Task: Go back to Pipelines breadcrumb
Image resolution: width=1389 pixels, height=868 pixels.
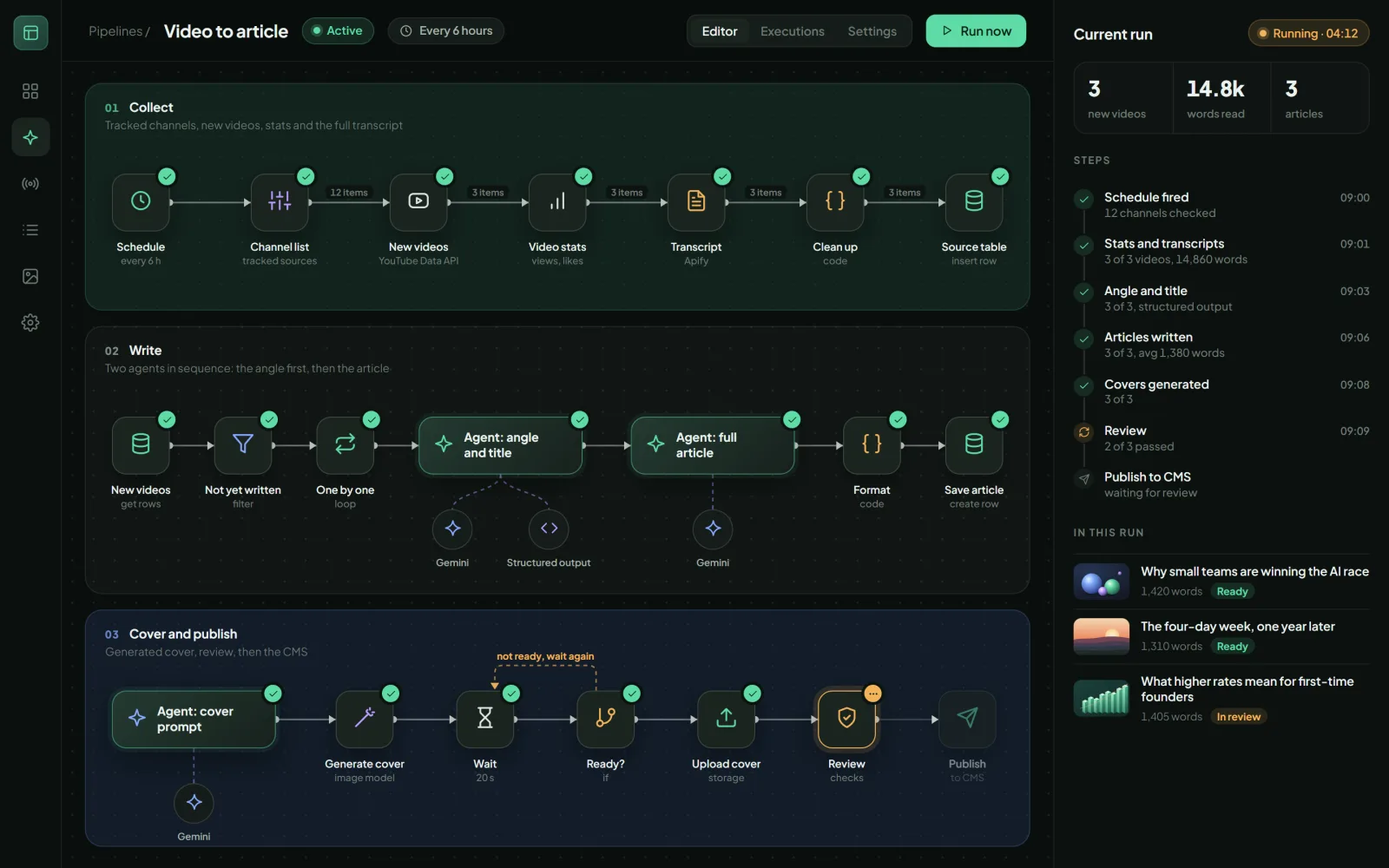Action: (x=115, y=31)
